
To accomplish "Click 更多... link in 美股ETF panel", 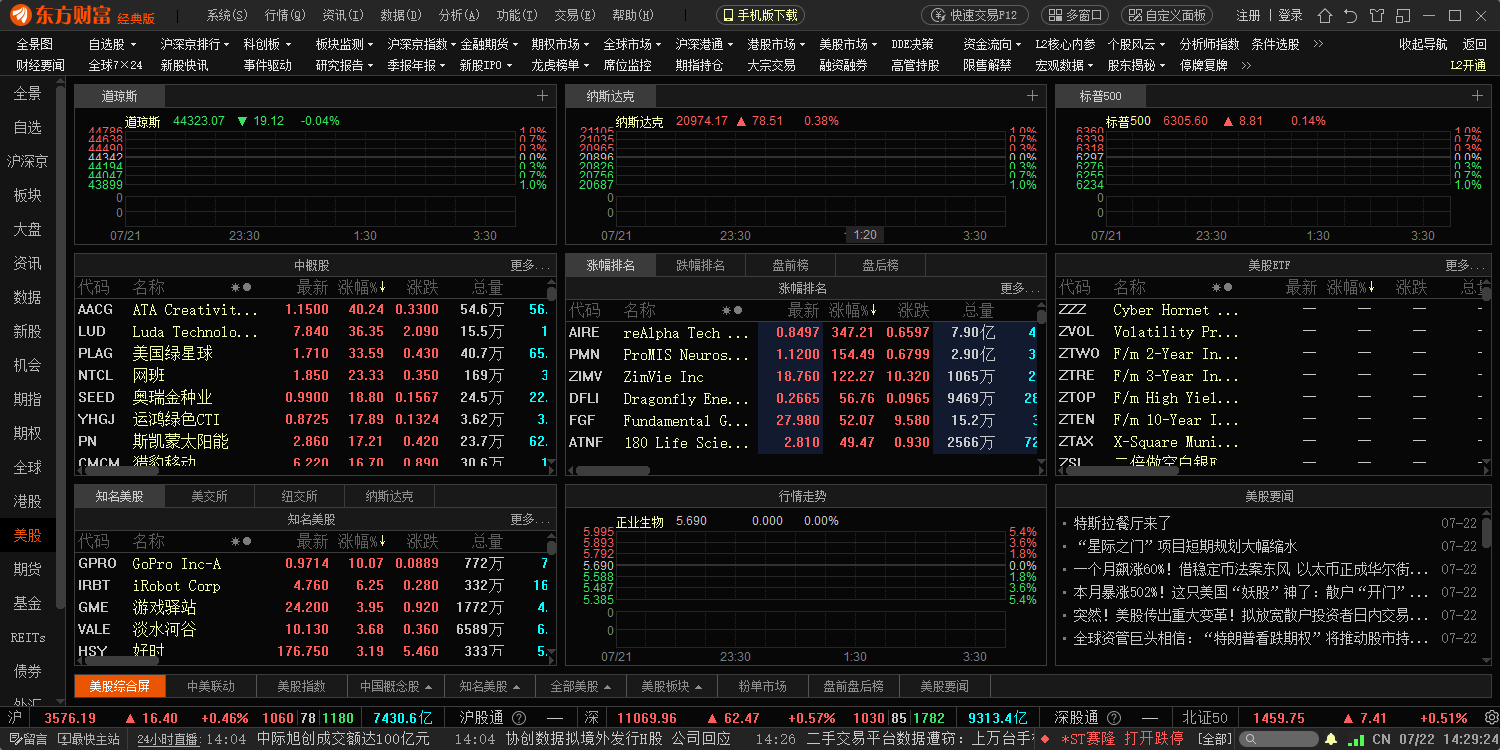I will (x=1465, y=265).
